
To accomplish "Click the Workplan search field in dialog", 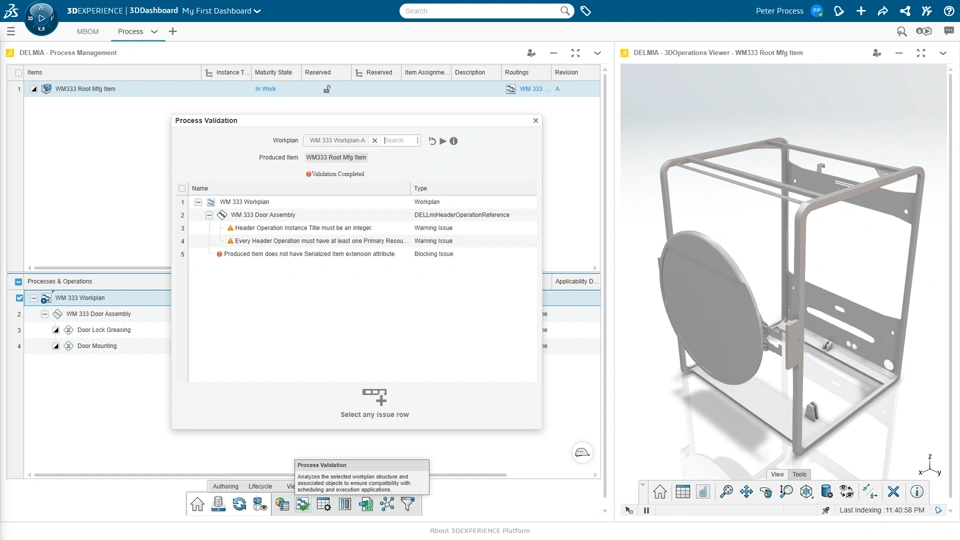I will coord(399,141).
